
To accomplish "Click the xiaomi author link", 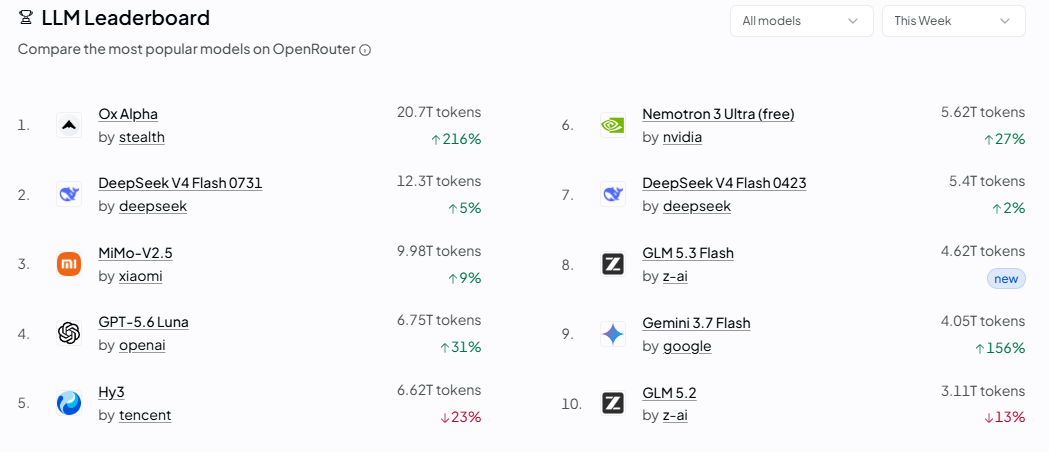I will (x=140, y=276).
